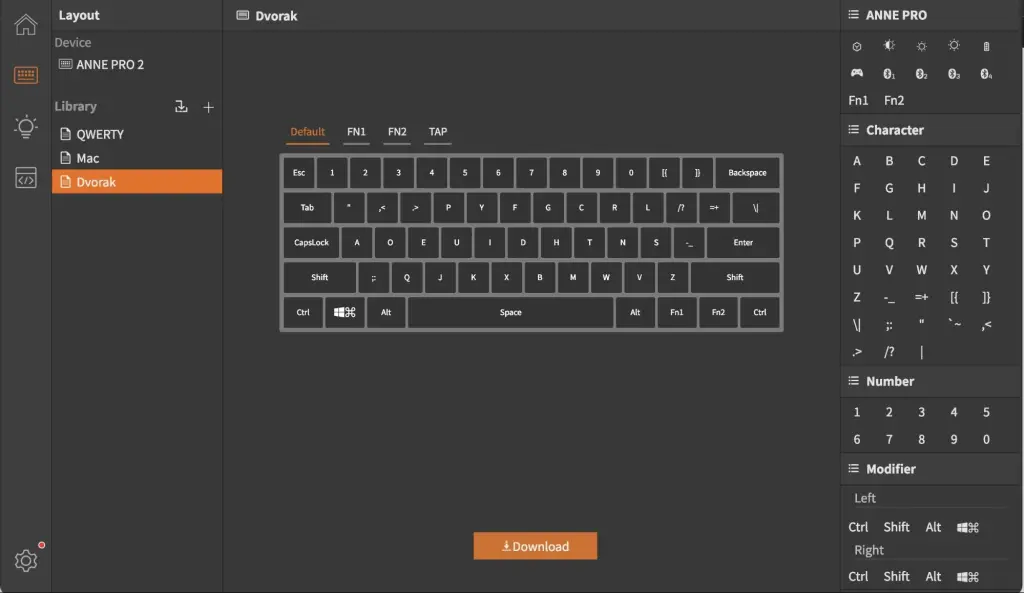
Task: Select the CapsLock key on the keyboard
Action: pos(312,242)
